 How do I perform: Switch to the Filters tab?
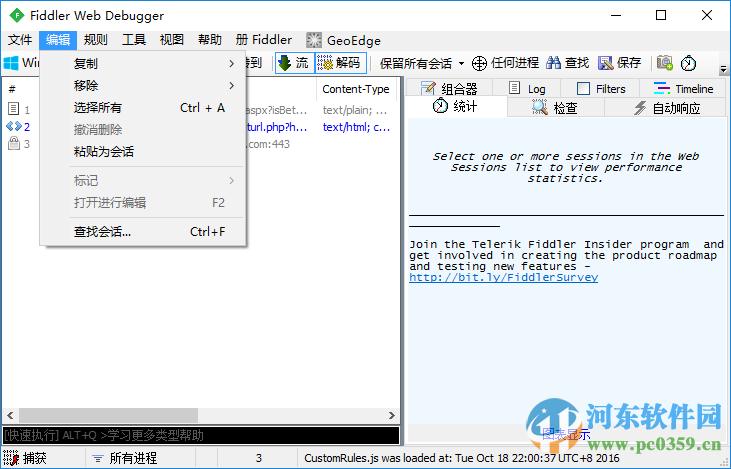click(600, 89)
